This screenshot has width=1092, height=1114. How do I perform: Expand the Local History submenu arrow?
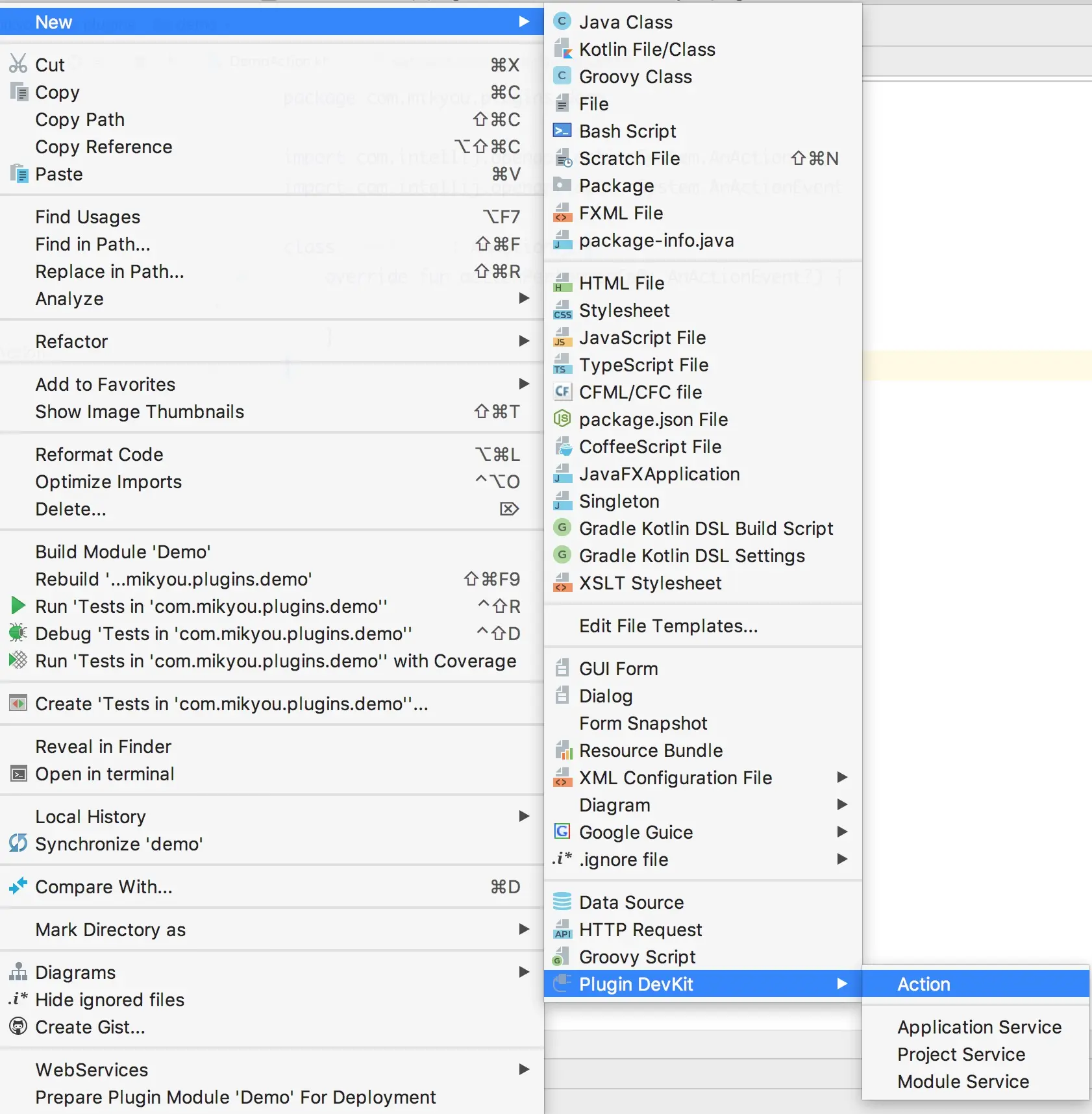[524, 816]
